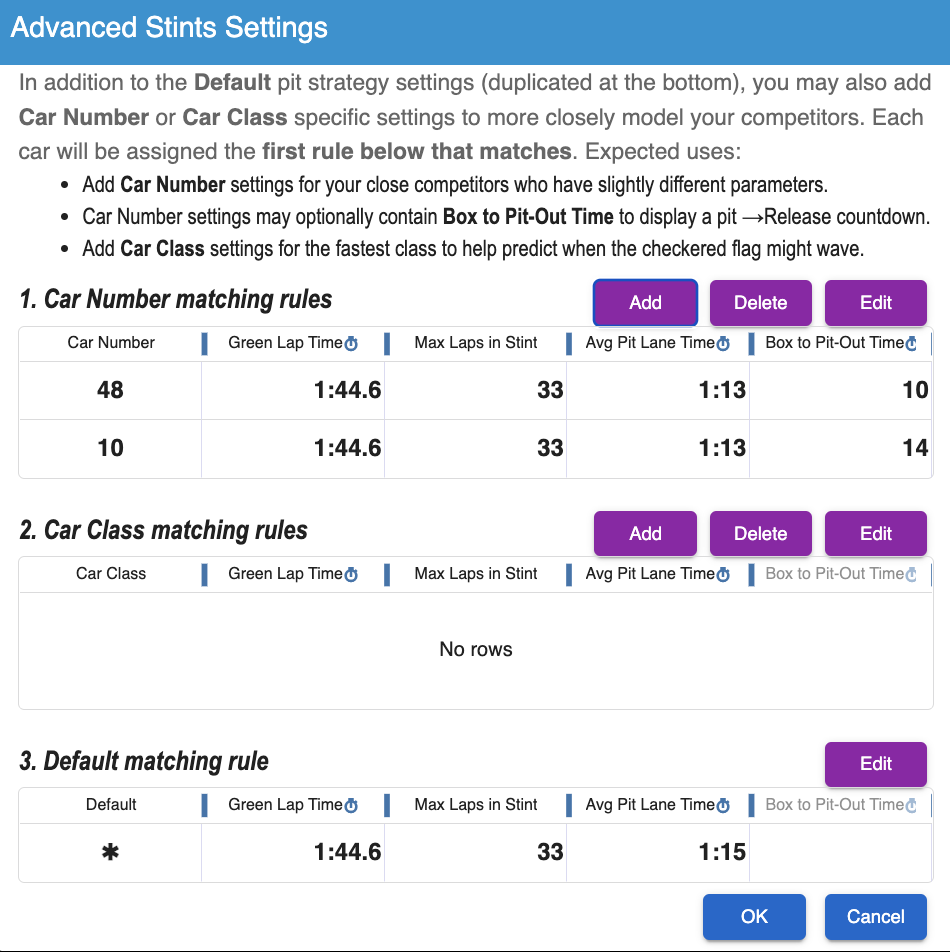This screenshot has height=952, width=950.
Task: Edit the selected Car Number rule
Action: point(875,303)
